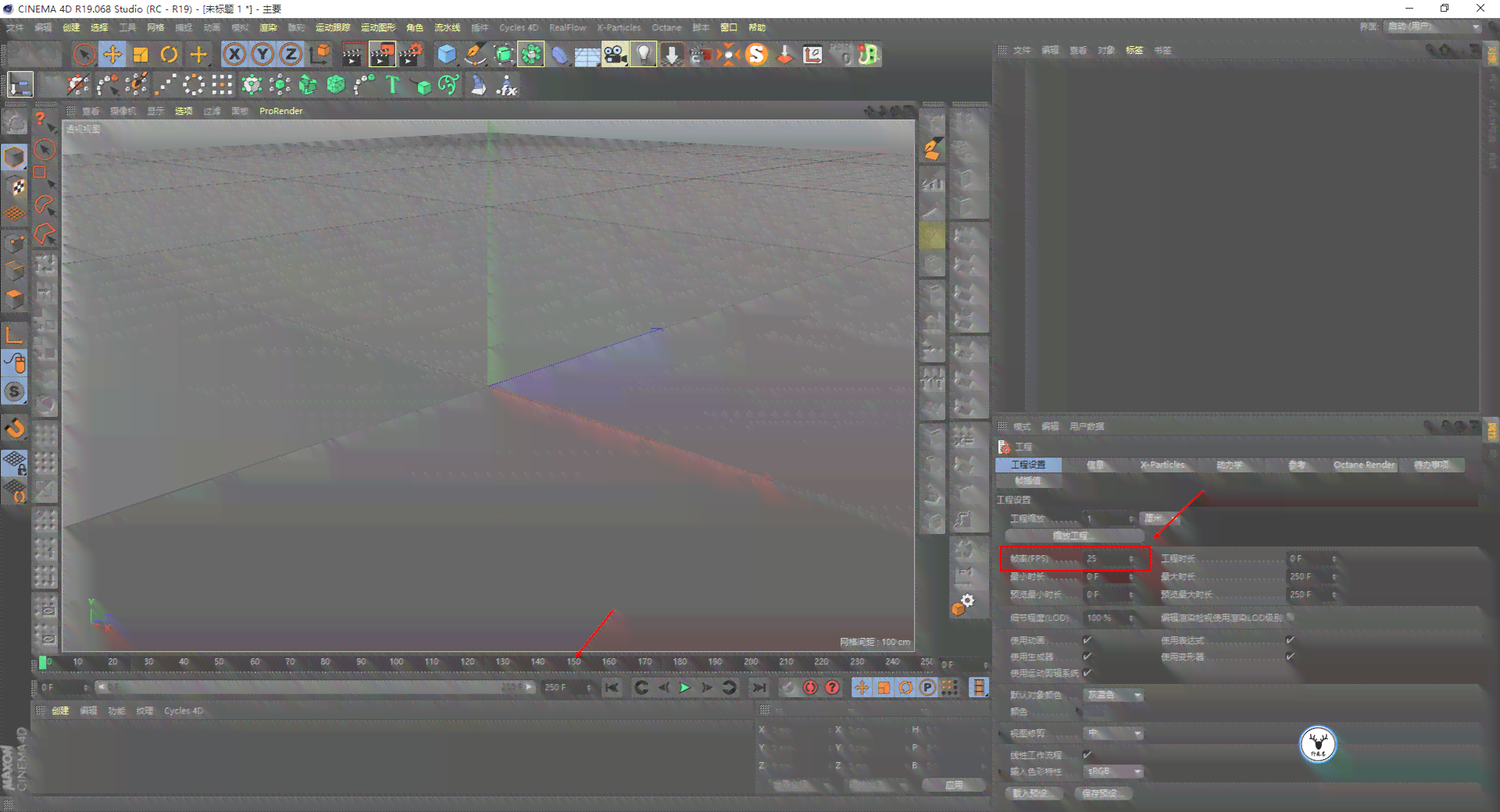Switch to 工程设置 tab
Image resolution: width=1500 pixels, height=812 pixels.
click(x=1028, y=465)
